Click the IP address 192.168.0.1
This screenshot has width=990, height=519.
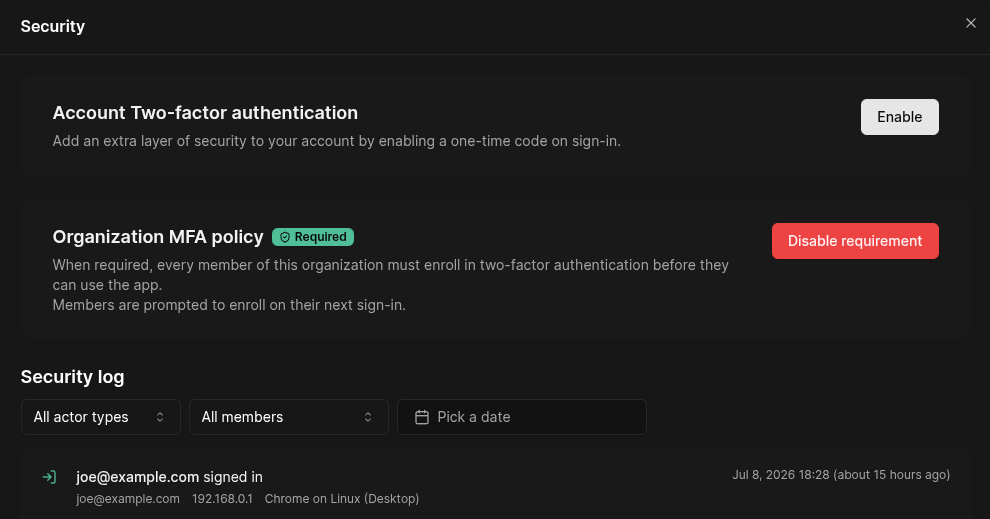(222, 499)
